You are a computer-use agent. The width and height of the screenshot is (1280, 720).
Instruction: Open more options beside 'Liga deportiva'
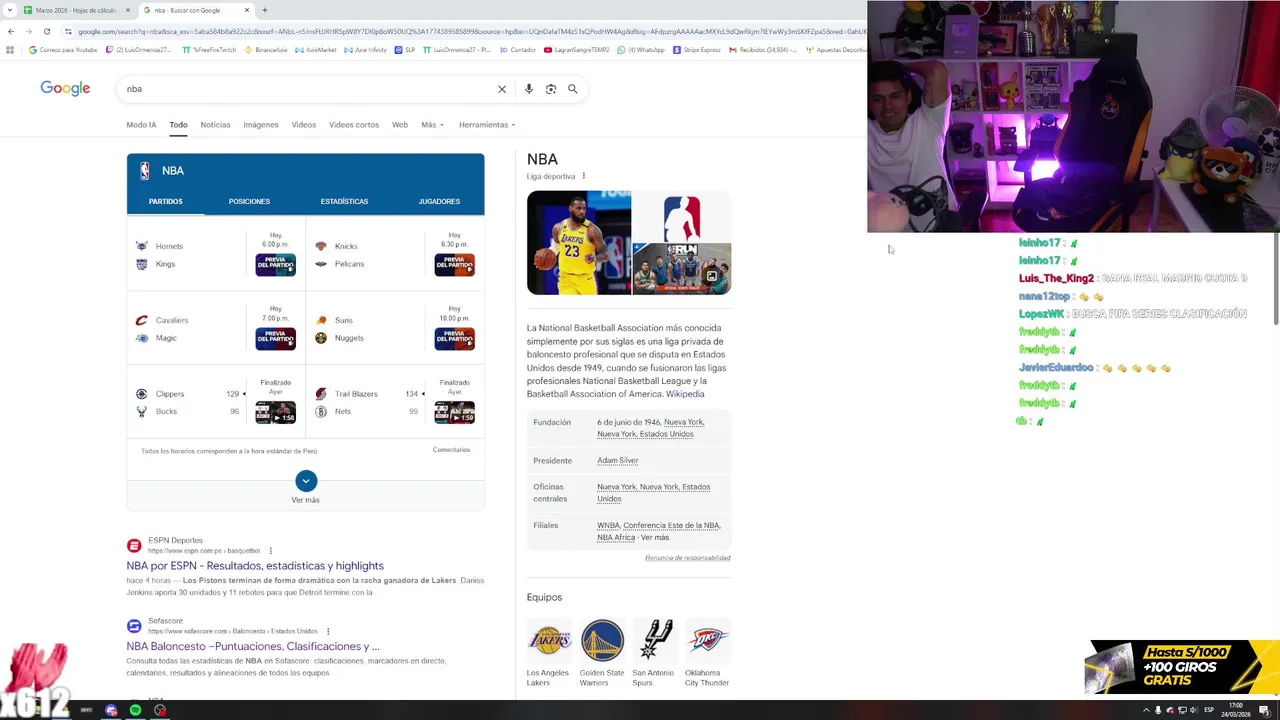(584, 176)
